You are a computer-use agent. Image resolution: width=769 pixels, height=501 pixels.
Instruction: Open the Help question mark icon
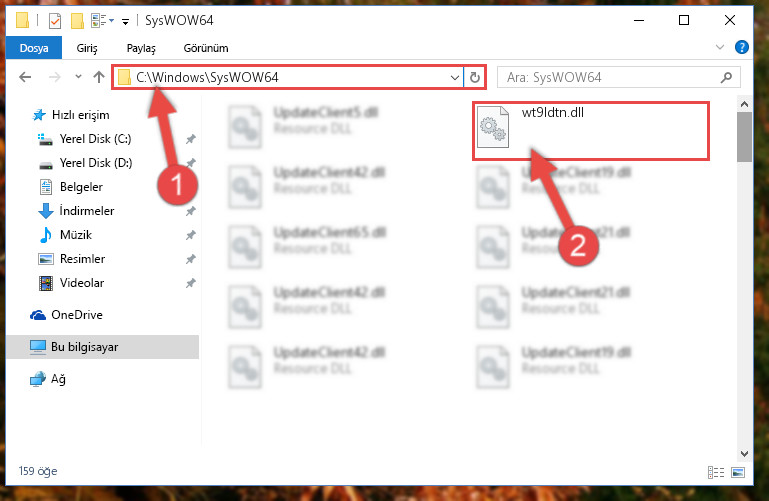742,47
